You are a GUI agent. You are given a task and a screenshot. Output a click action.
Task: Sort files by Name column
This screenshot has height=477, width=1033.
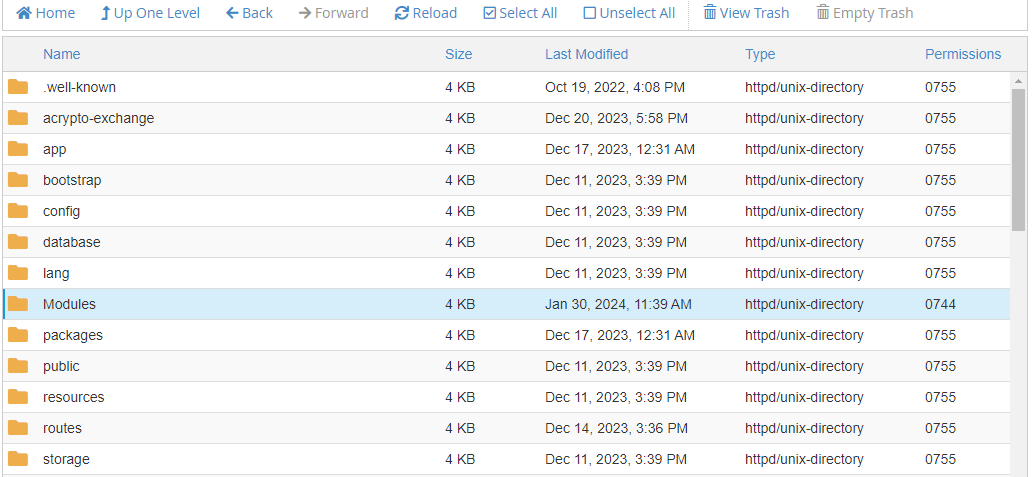click(x=62, y=54)
